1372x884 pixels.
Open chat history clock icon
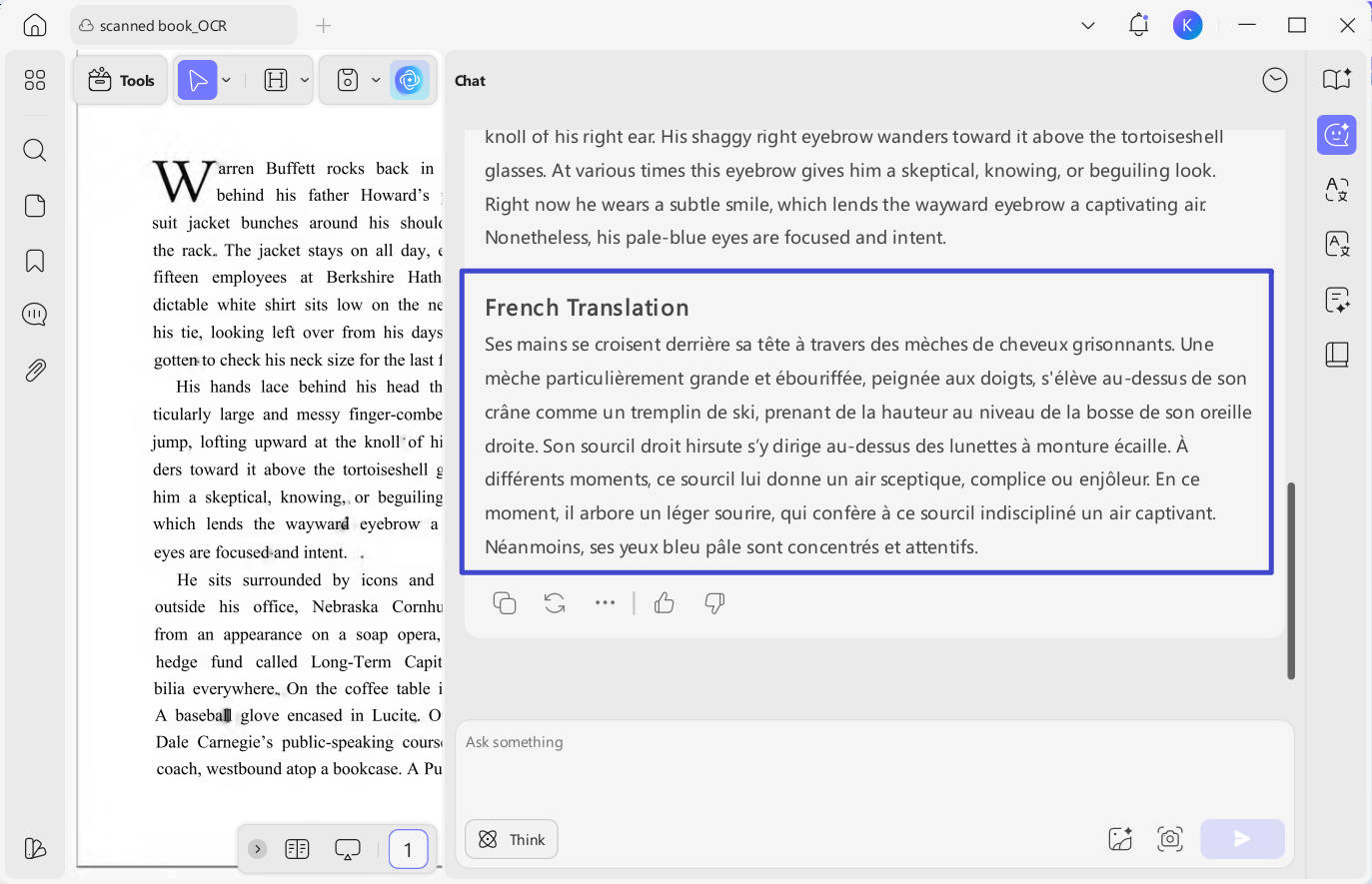1275,80
